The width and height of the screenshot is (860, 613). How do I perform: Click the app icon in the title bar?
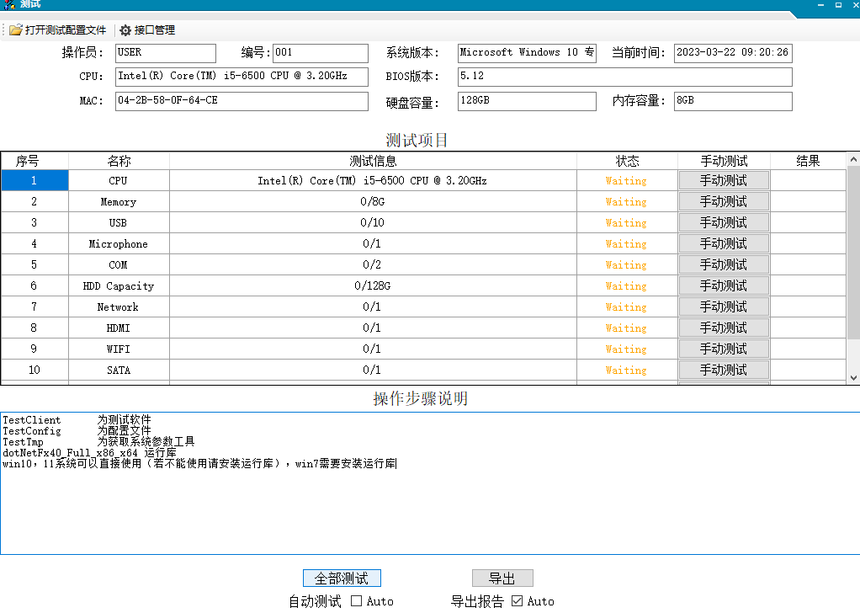coord(9,5)
